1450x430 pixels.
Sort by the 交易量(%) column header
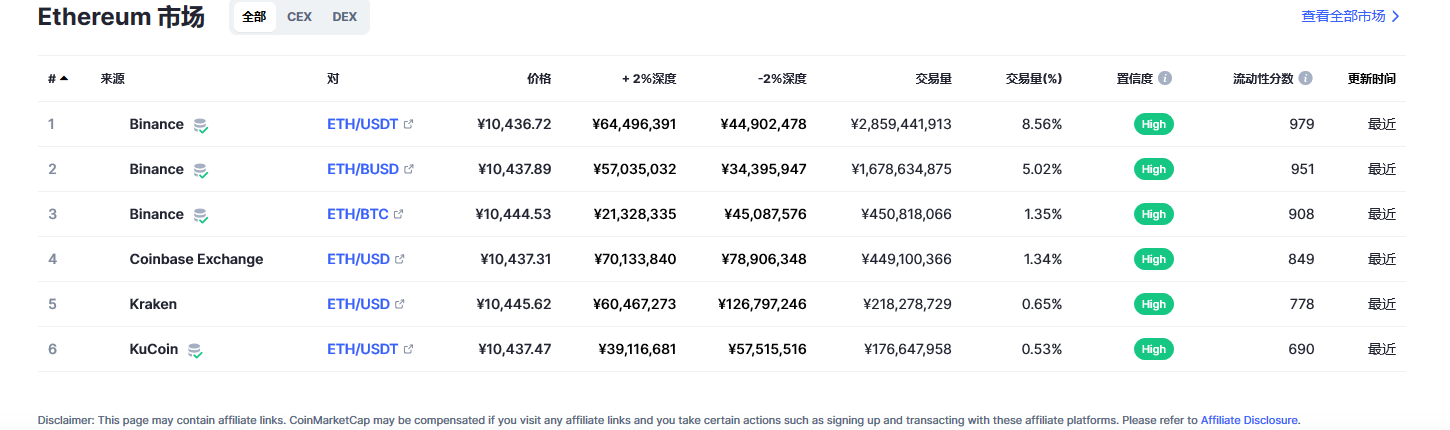1033,78
